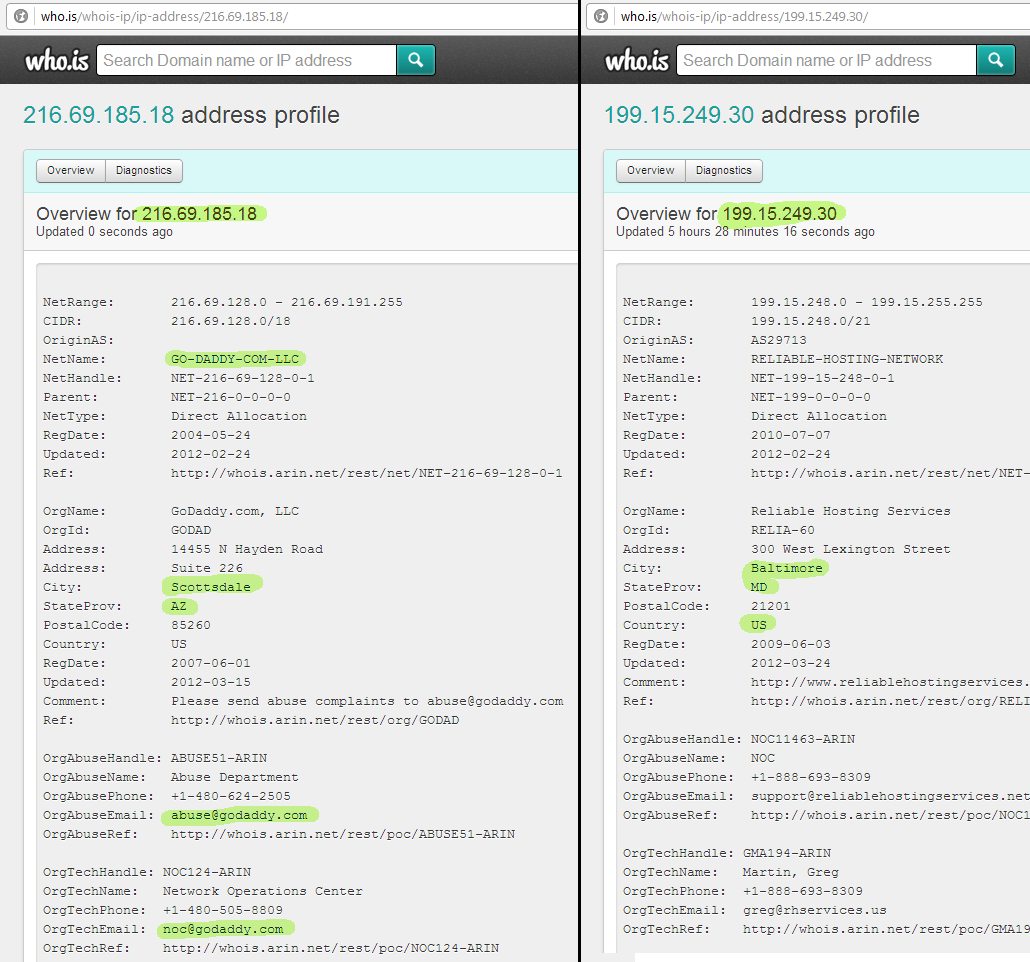Click the right NetRange 199.15.248.0 - 199.15.255.255
This screenshot has height=962, width=1030.
pyautogui.click(x=867, y=302)
